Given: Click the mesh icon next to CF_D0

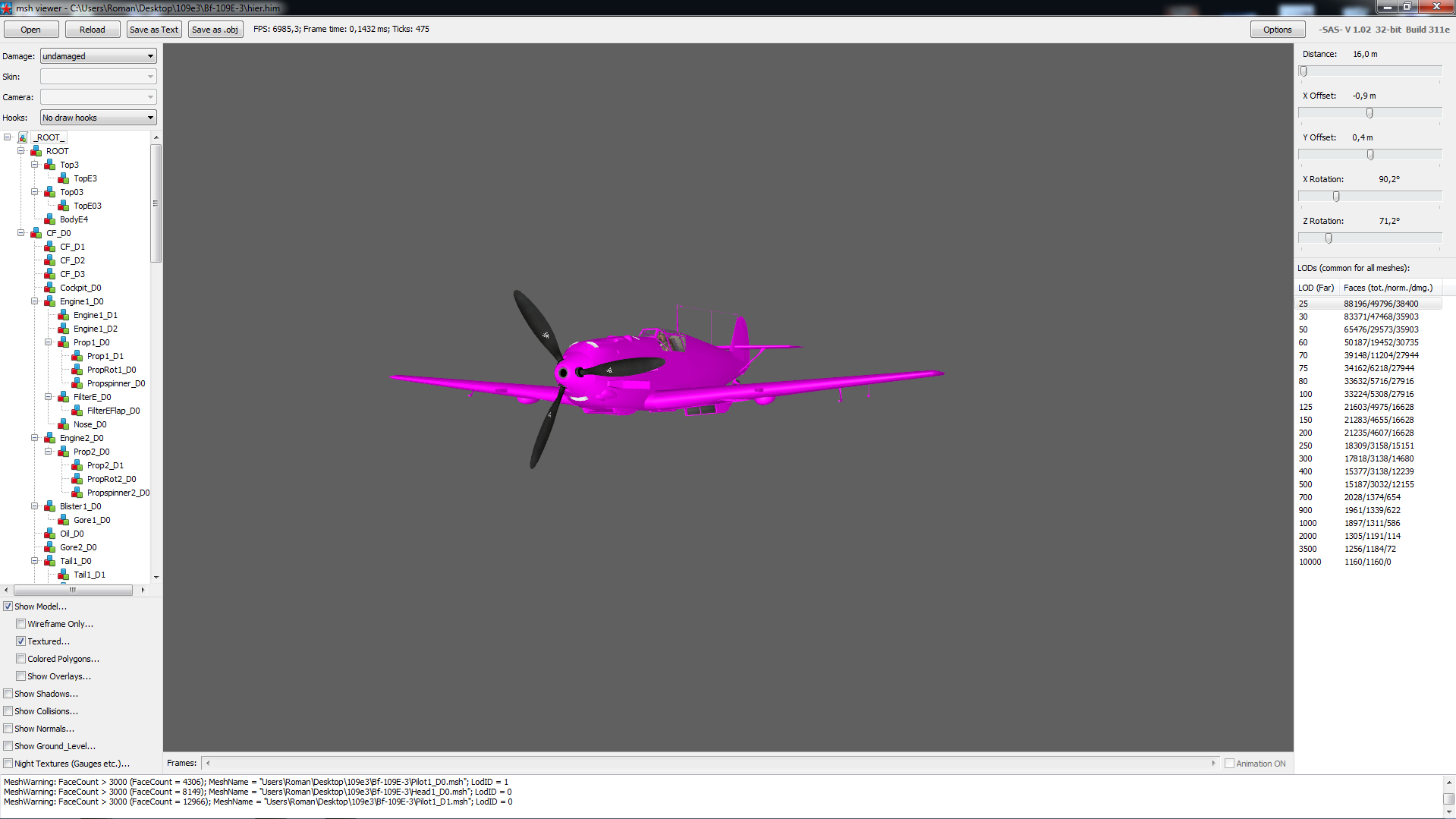Looking at the screenshot, I should pyautogui.click(x=36, y=233).
